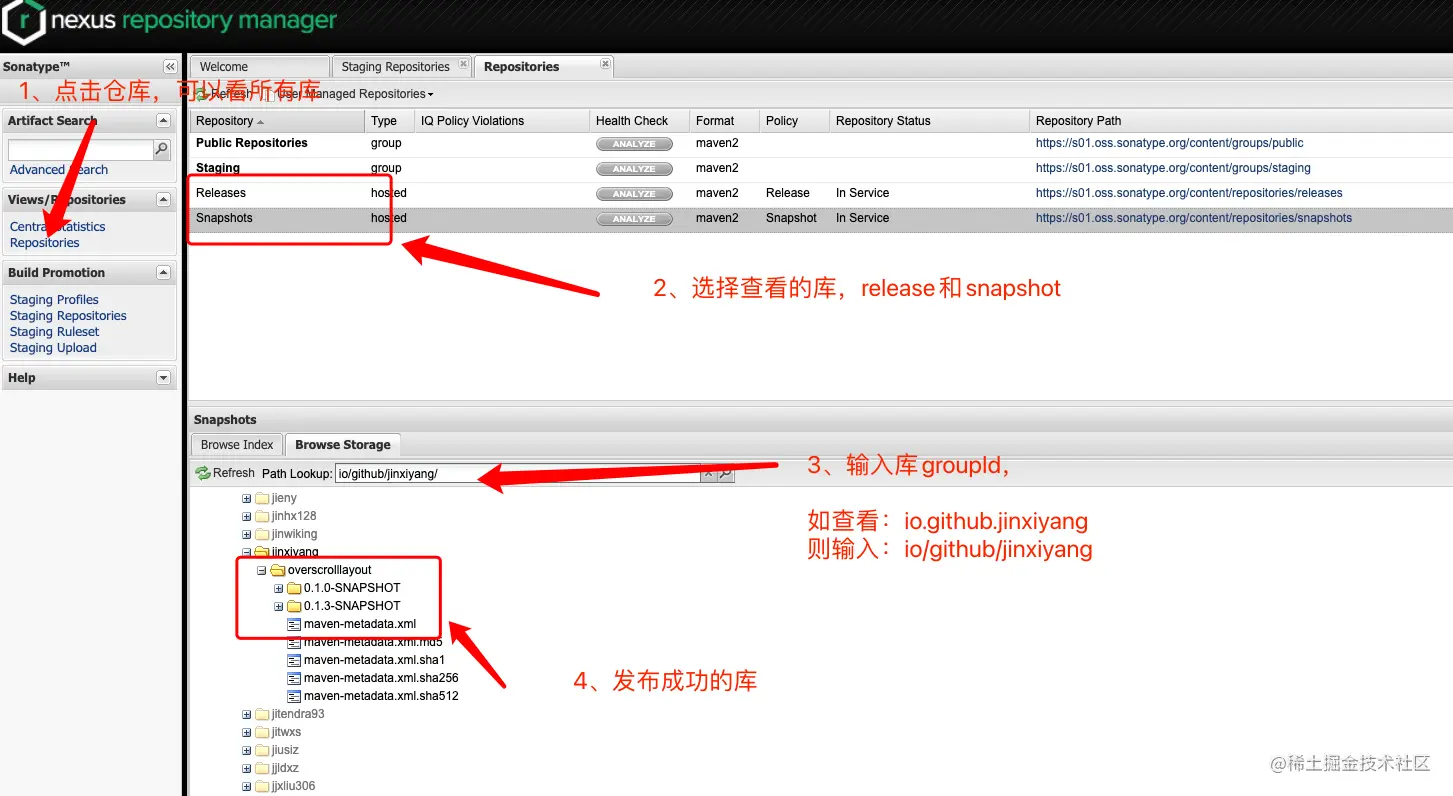Click the maven-metadata.xml.sha1 file icon
The height and width of the screenshot is (796, 1453).
tap(294, 660)
